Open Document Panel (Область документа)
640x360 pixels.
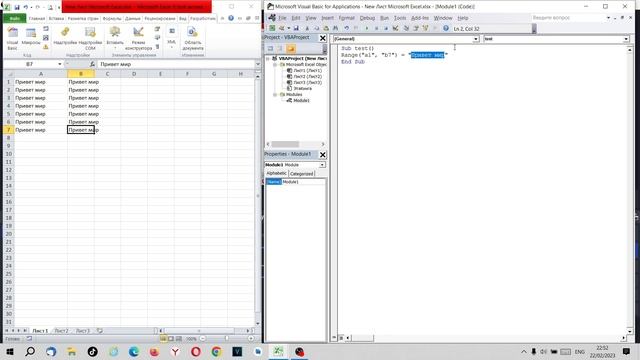[193, 39]
